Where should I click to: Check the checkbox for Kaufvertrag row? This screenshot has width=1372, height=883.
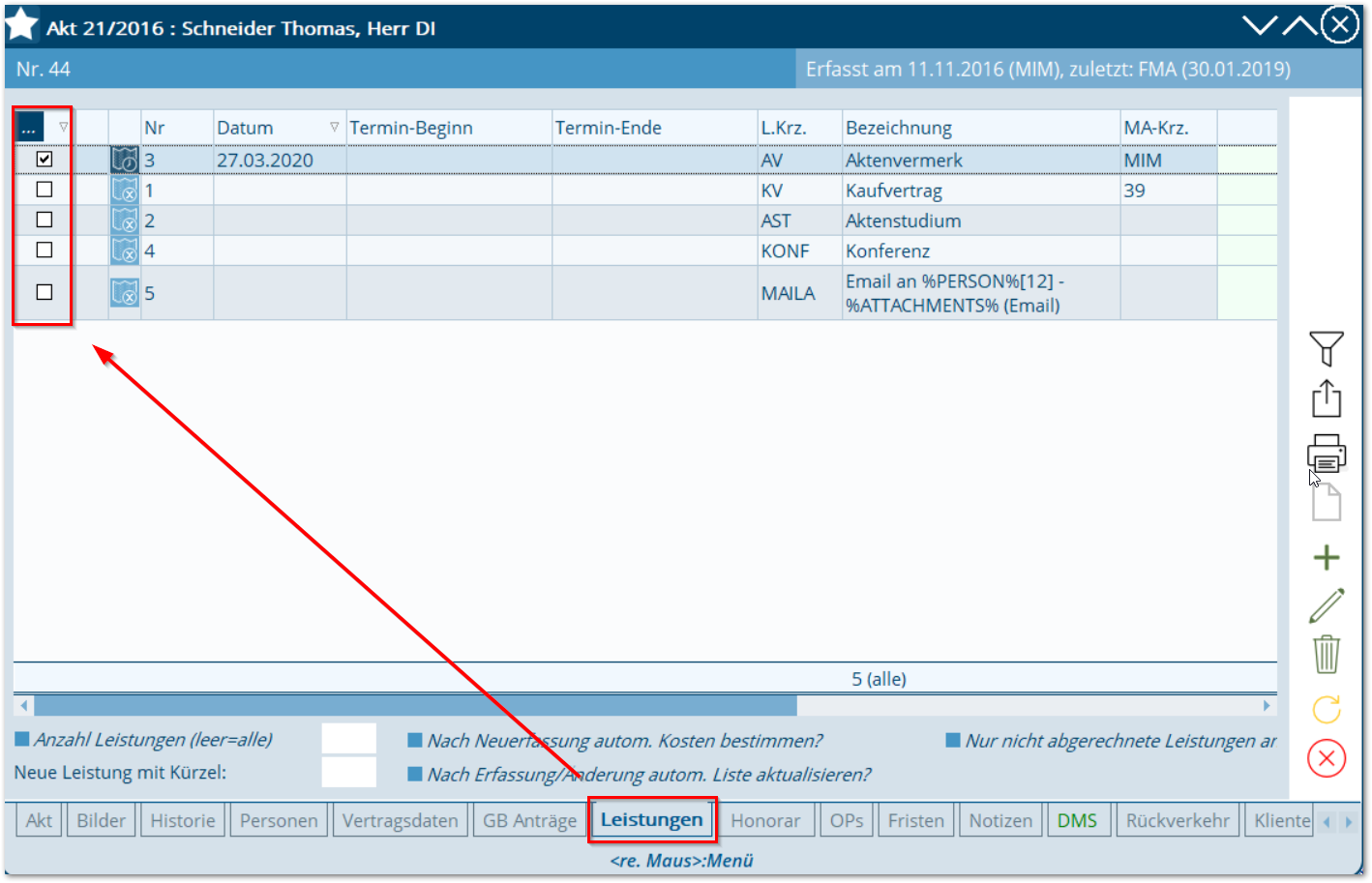(45, 190)
